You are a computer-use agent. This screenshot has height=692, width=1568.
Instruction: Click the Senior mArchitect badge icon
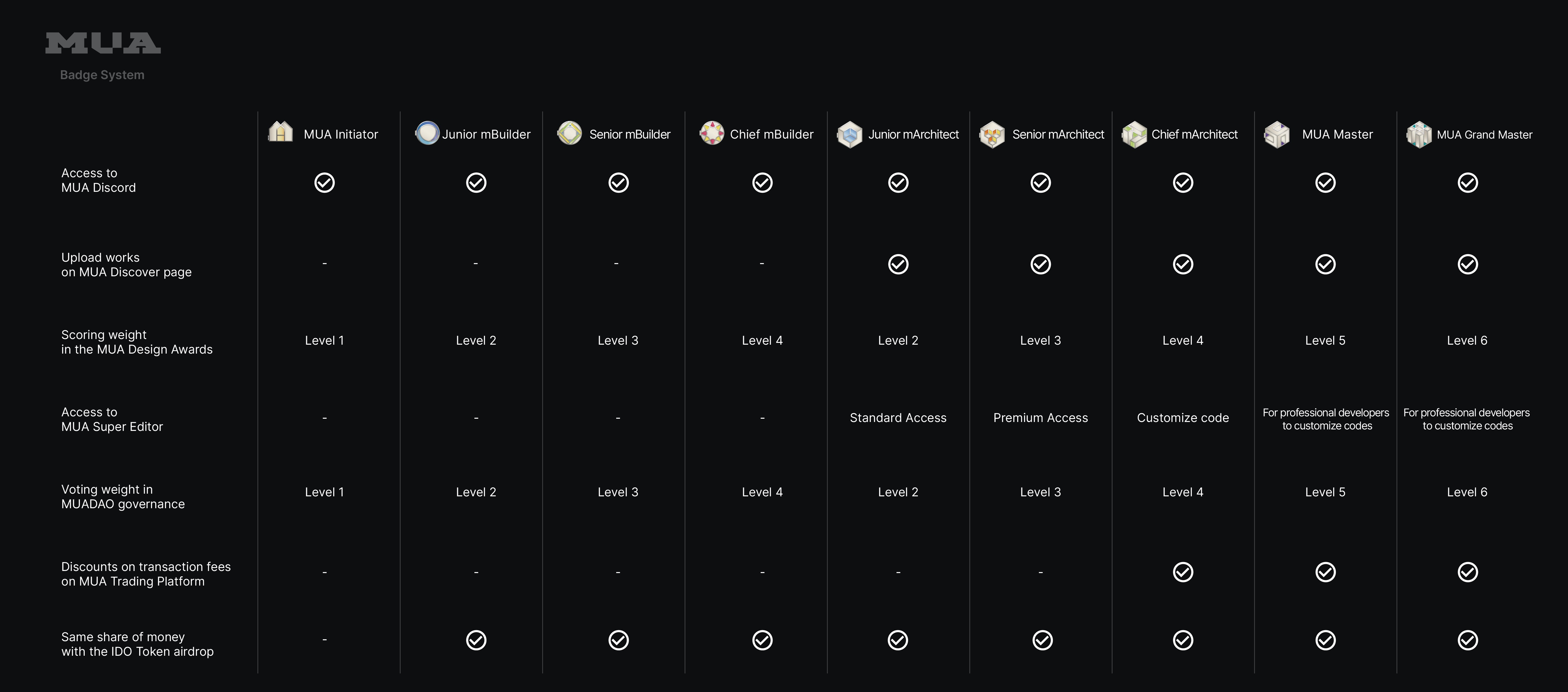(992, 134)
